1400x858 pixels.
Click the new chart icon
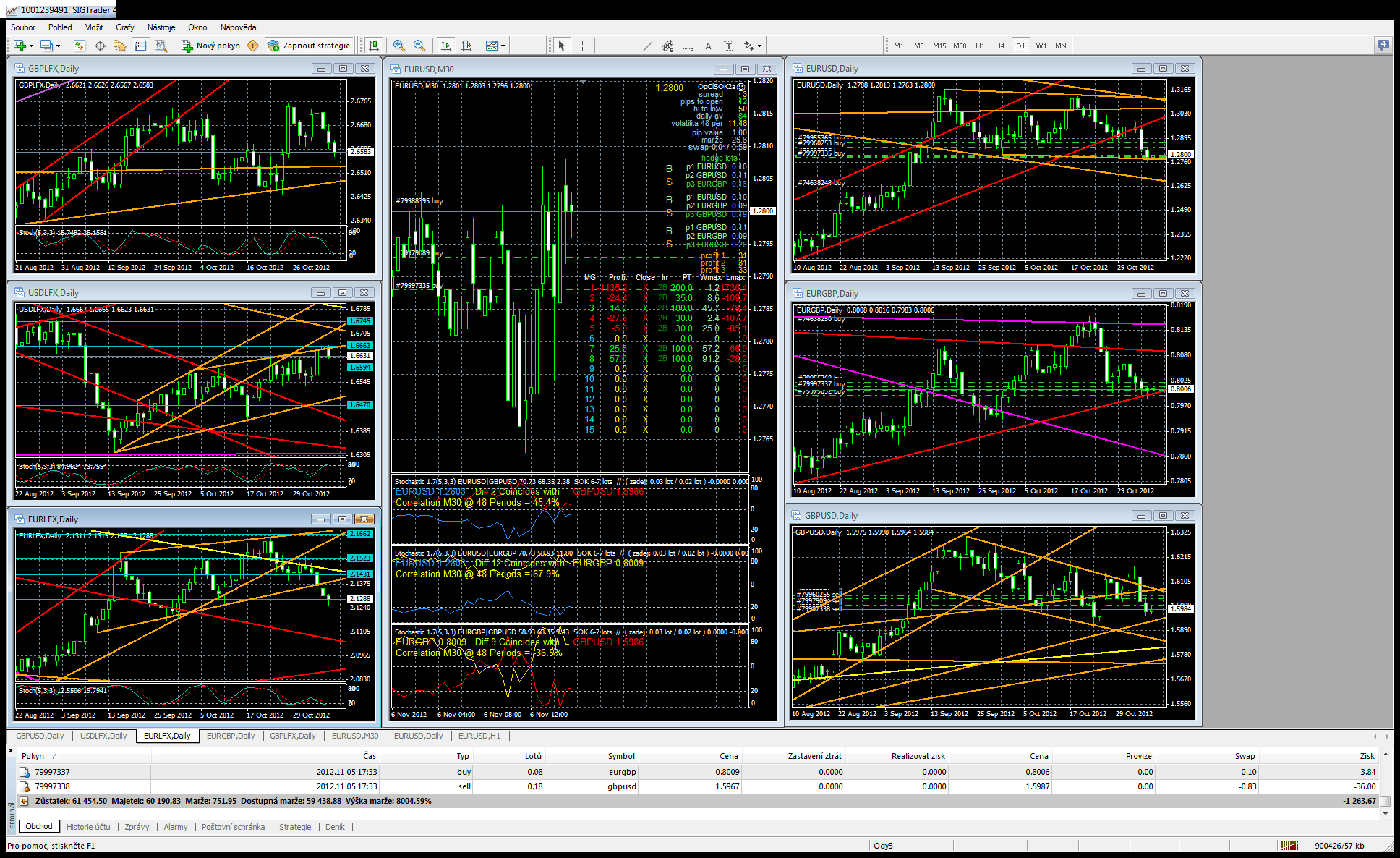coord(19,46)
